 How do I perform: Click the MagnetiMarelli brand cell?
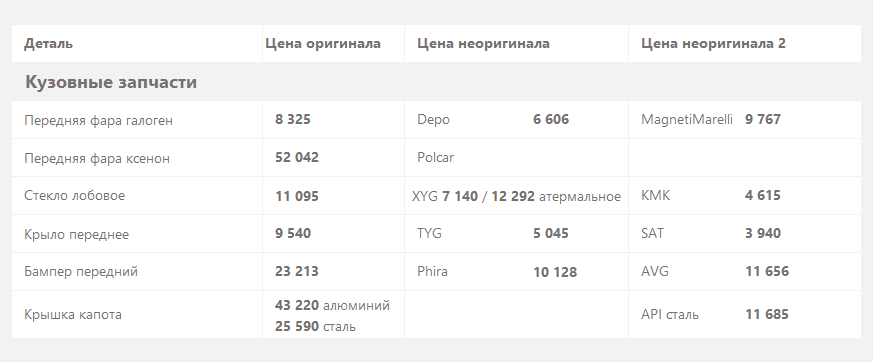[x=687, y=119]
